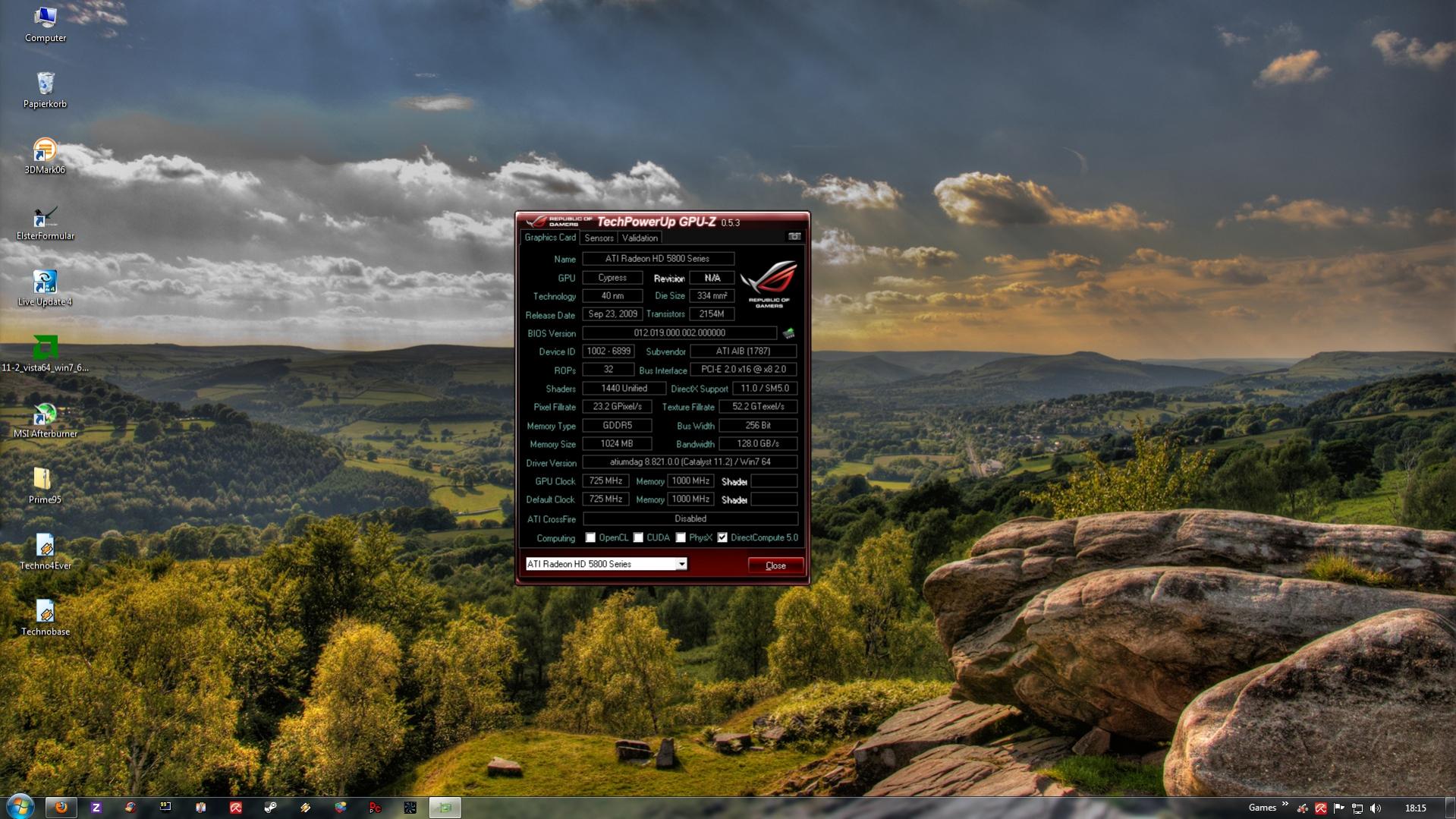1456x819 pixels.
Task: Click the red Pc taskbar icon
Action: point(375,808)
